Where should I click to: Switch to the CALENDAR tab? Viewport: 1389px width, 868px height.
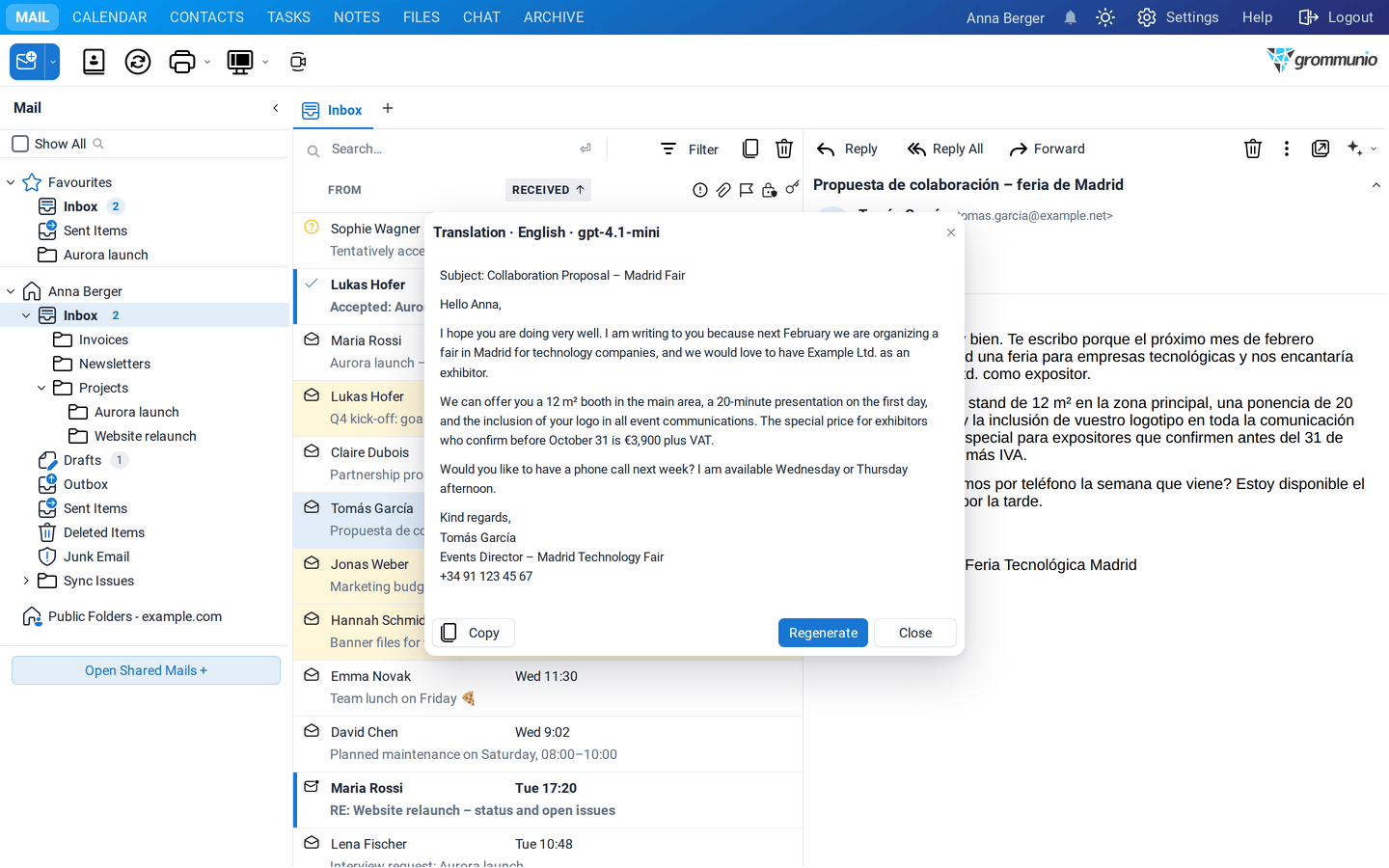tap(110, 17)
